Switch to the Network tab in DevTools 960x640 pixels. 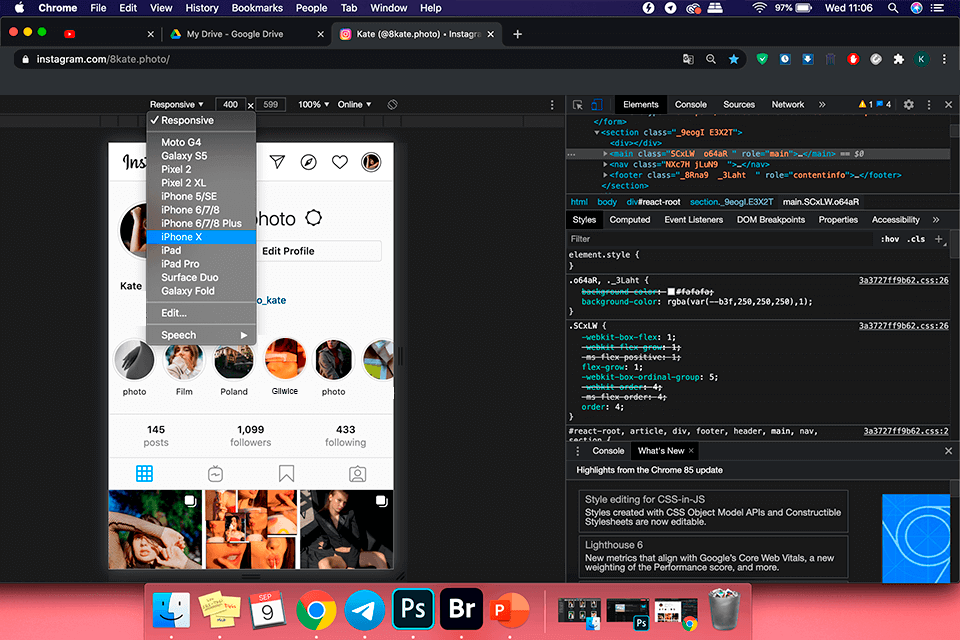(x=787, y=104)
